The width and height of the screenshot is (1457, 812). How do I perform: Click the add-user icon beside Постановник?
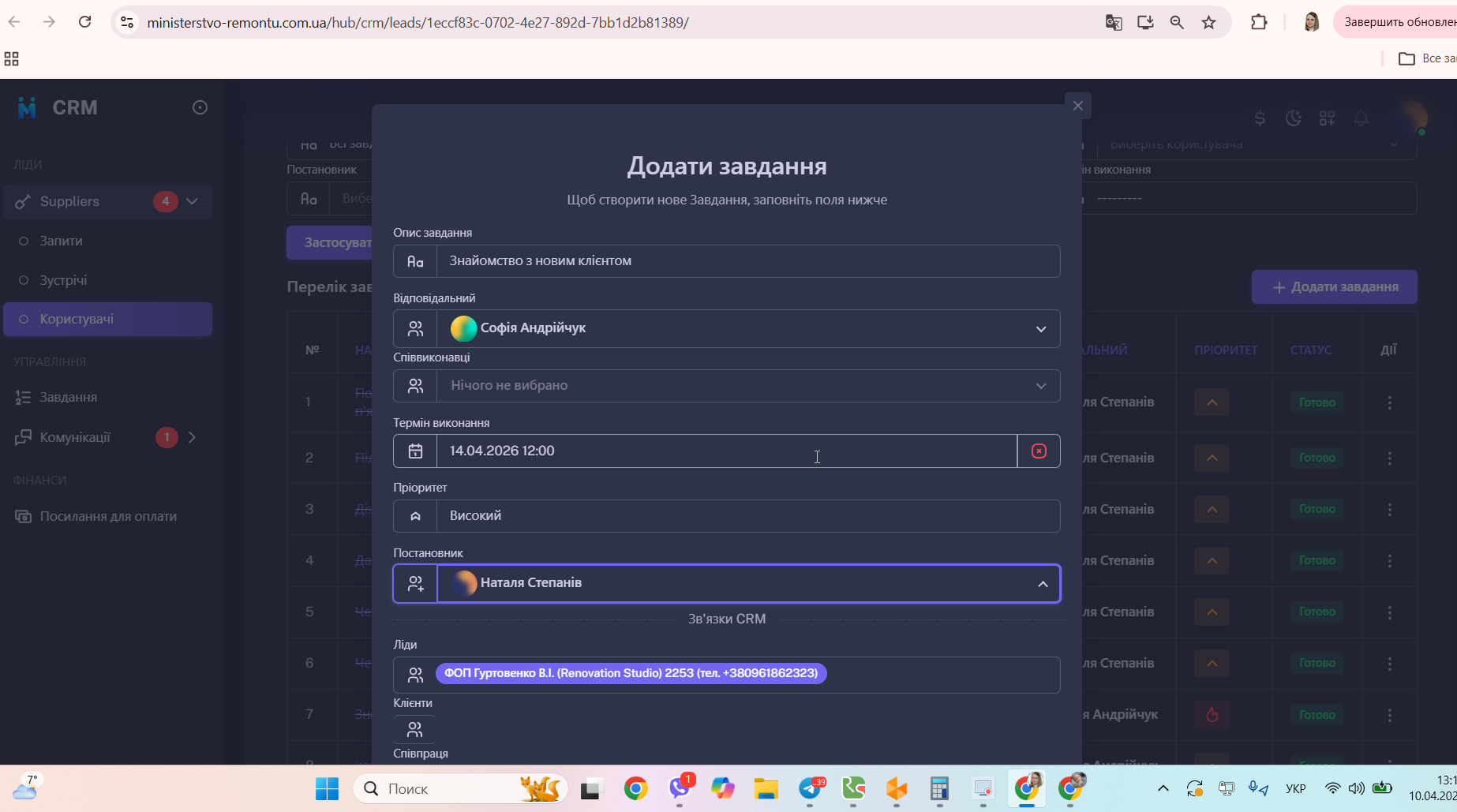coord(415,583)
